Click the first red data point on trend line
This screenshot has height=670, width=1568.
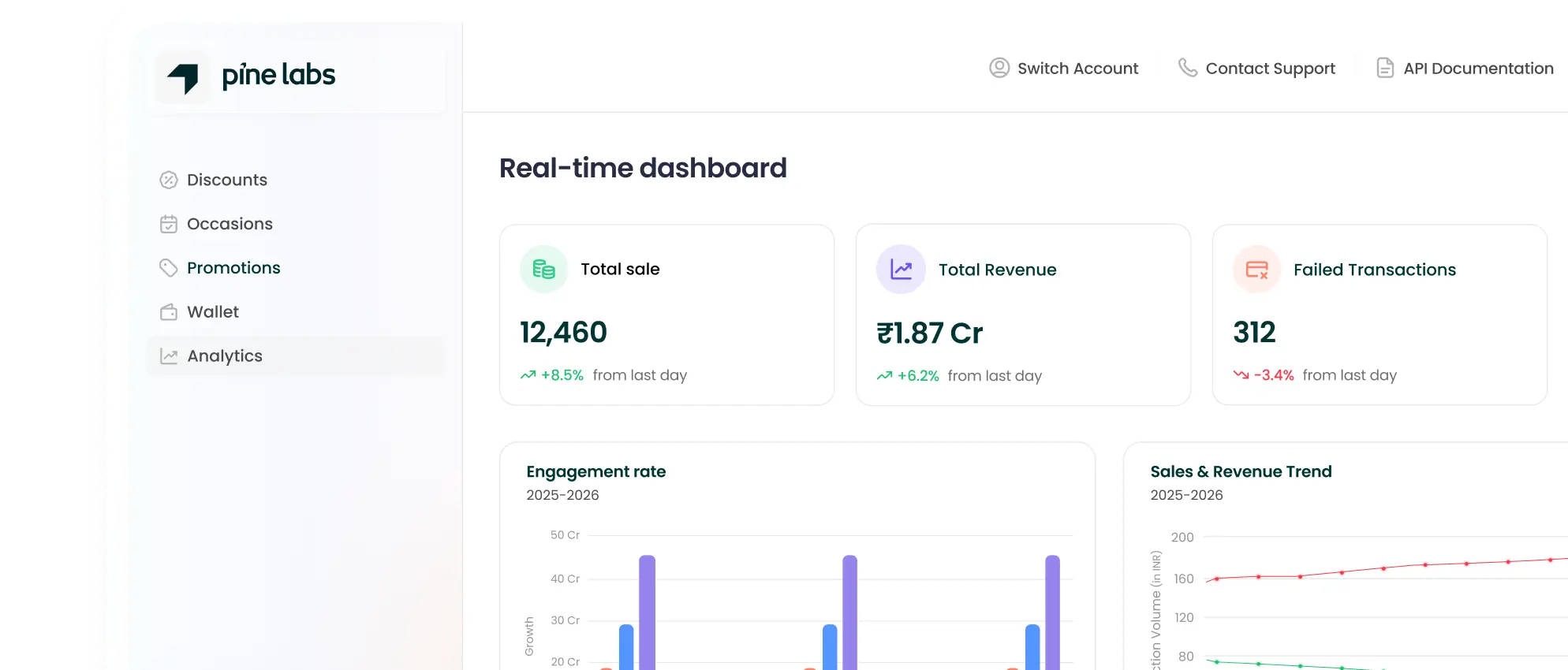(1217, 579)
